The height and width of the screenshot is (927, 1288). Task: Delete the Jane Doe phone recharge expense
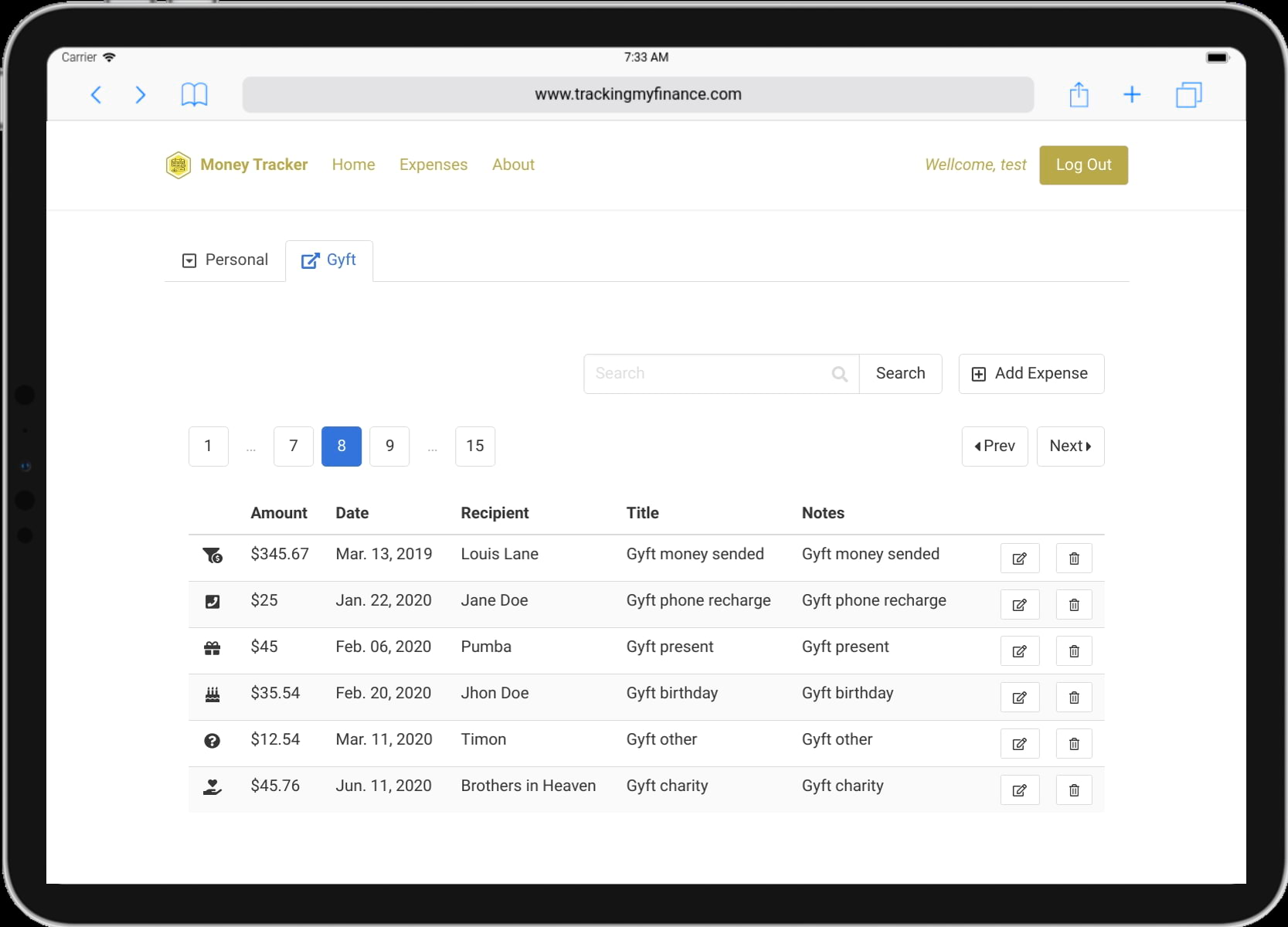pyautogui.click(x=1073, y=605)
